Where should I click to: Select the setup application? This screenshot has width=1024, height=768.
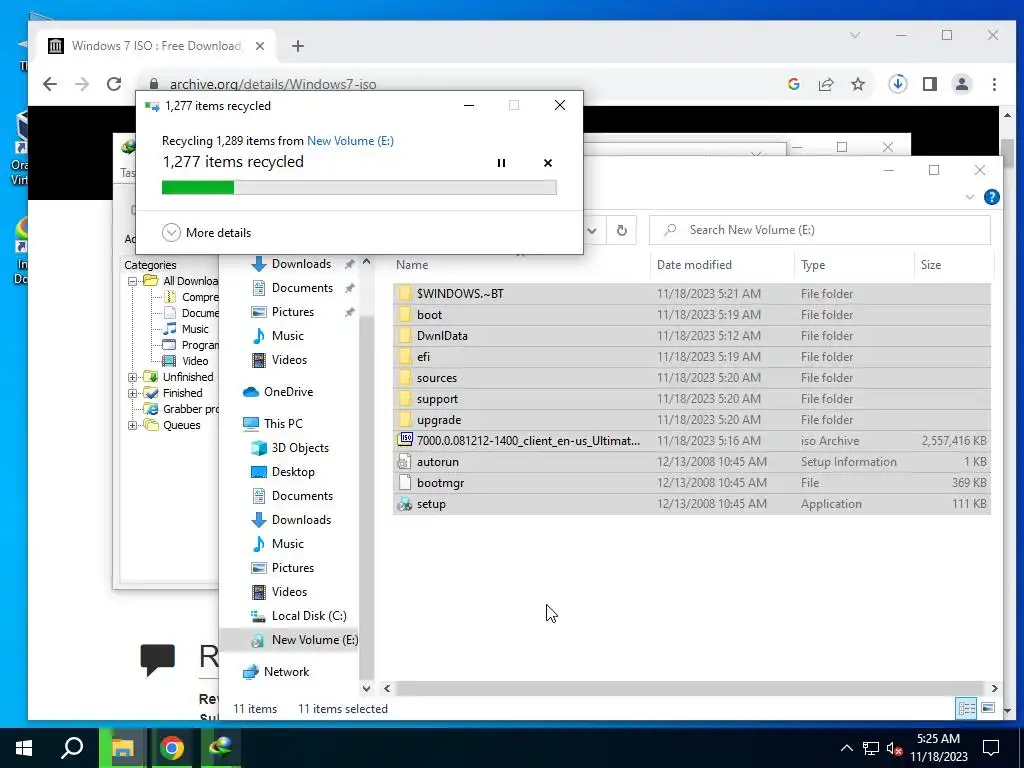692,504
